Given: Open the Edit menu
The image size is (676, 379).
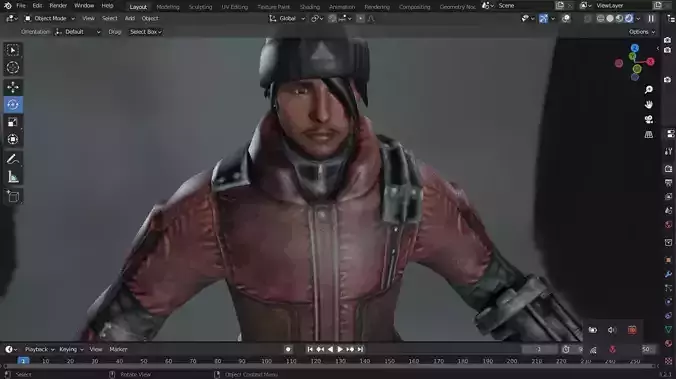Looking at the screenshot, I should 38,6.
